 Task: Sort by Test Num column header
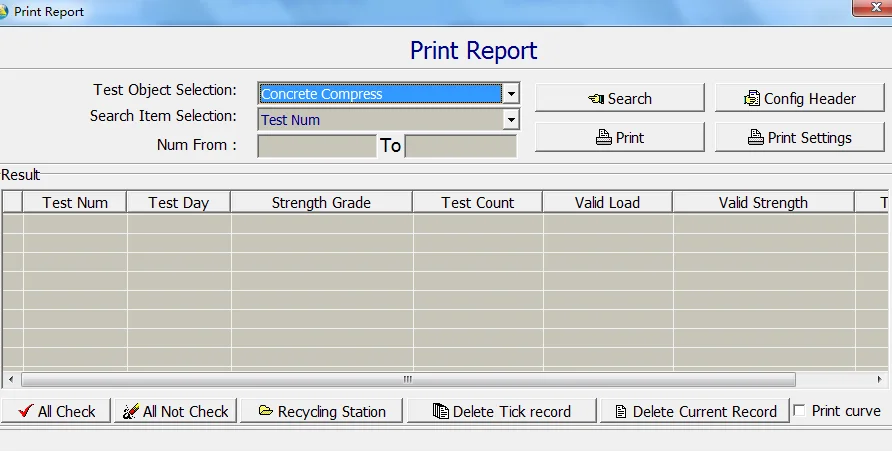75,202
